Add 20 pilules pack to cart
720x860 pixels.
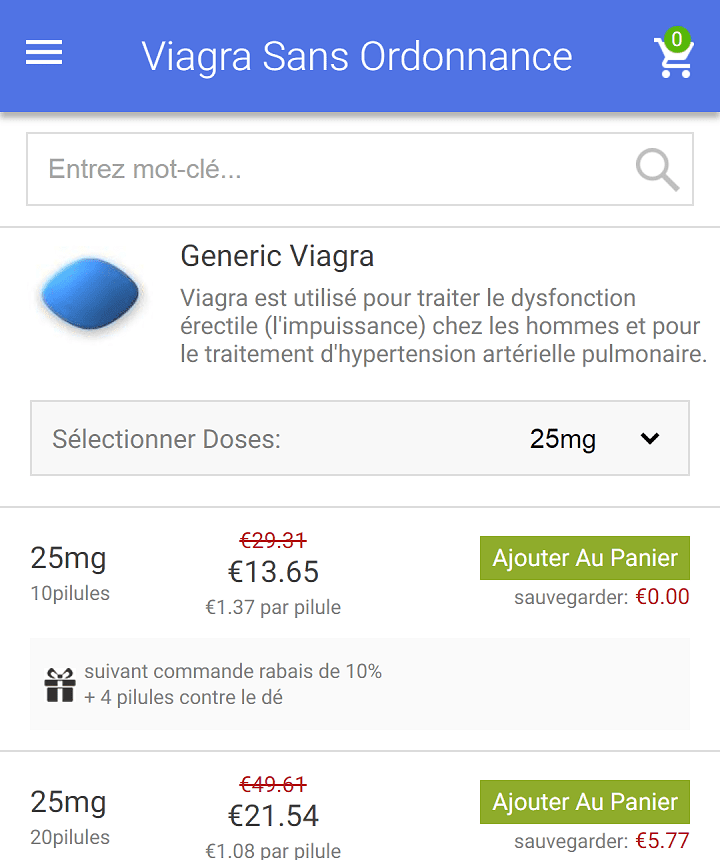(585, 802)
